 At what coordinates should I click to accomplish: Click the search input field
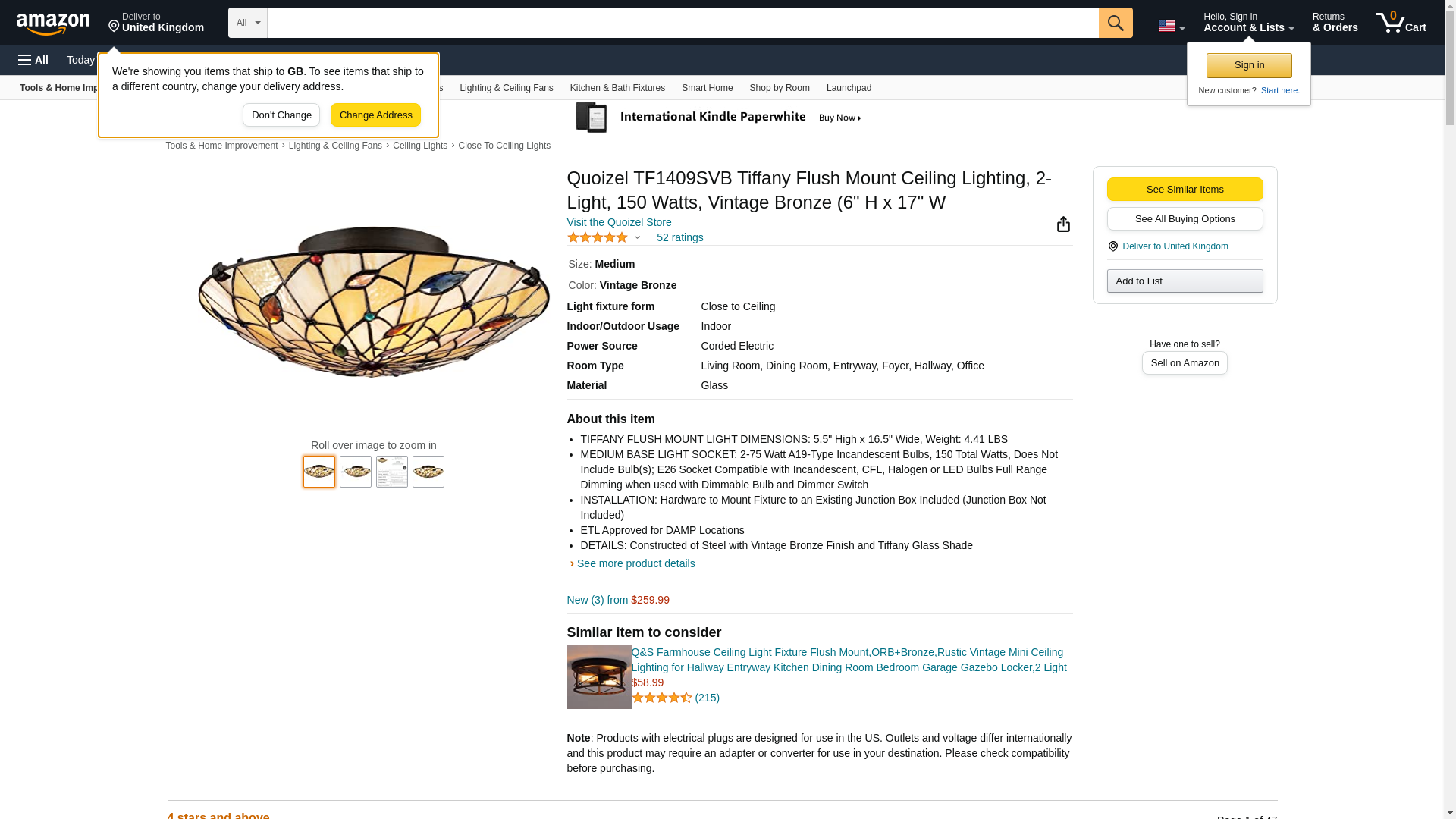point(682,23)
